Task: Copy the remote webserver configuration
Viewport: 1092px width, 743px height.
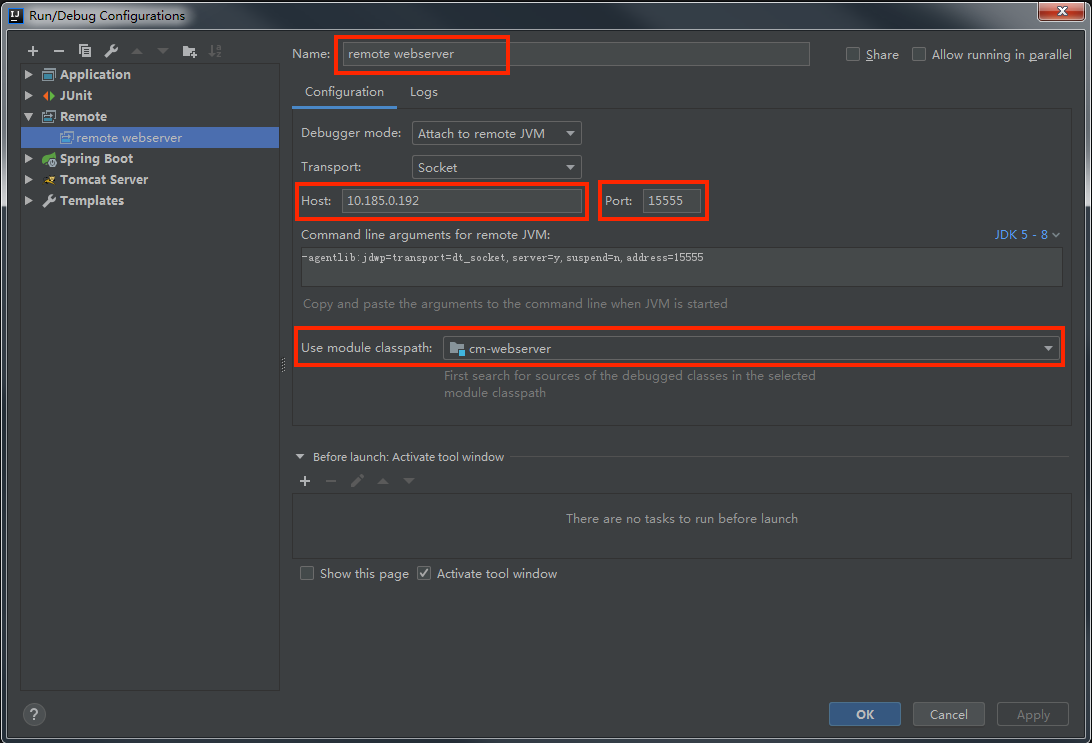Action: pyautogui.click(x=85, y=50)
